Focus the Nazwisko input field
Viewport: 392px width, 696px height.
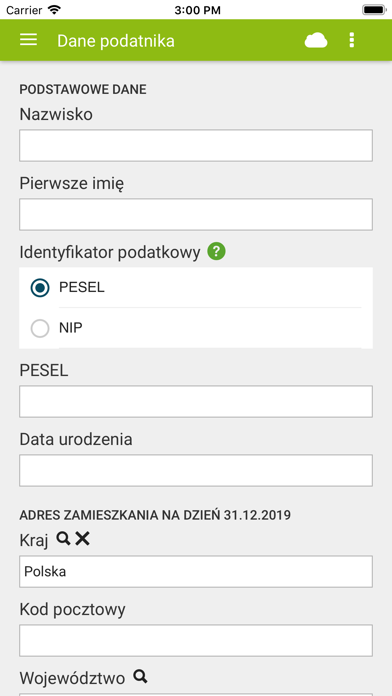coord(196,146)
